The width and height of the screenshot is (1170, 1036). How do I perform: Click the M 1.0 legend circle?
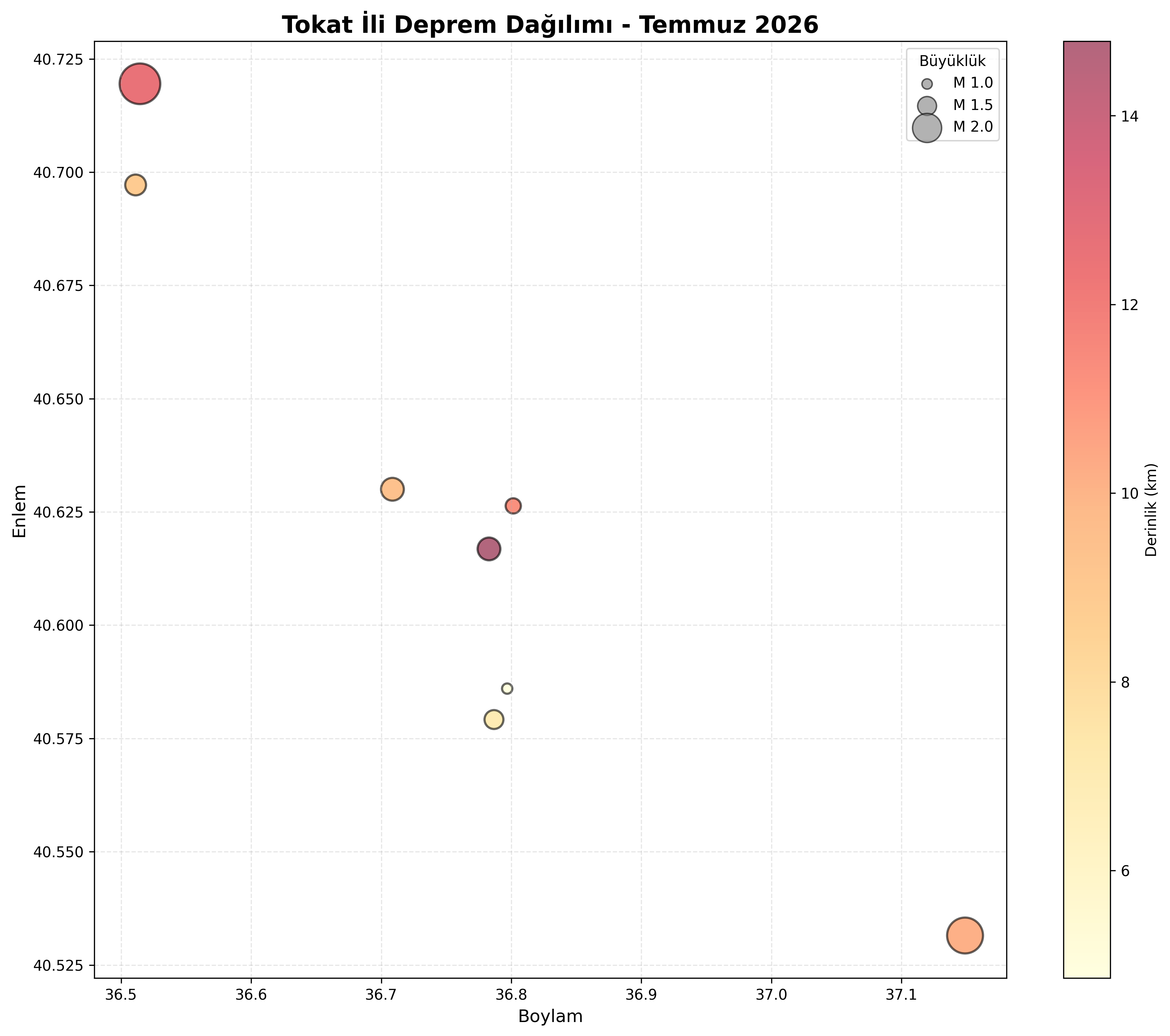coord(927,83)
